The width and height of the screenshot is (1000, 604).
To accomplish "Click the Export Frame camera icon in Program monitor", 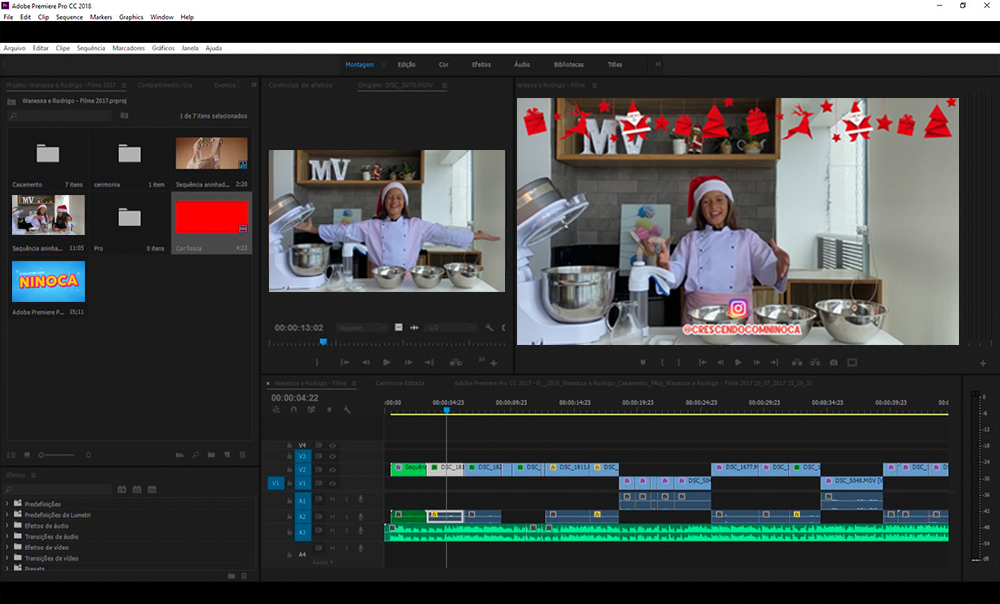I will [x=834, y=362].
